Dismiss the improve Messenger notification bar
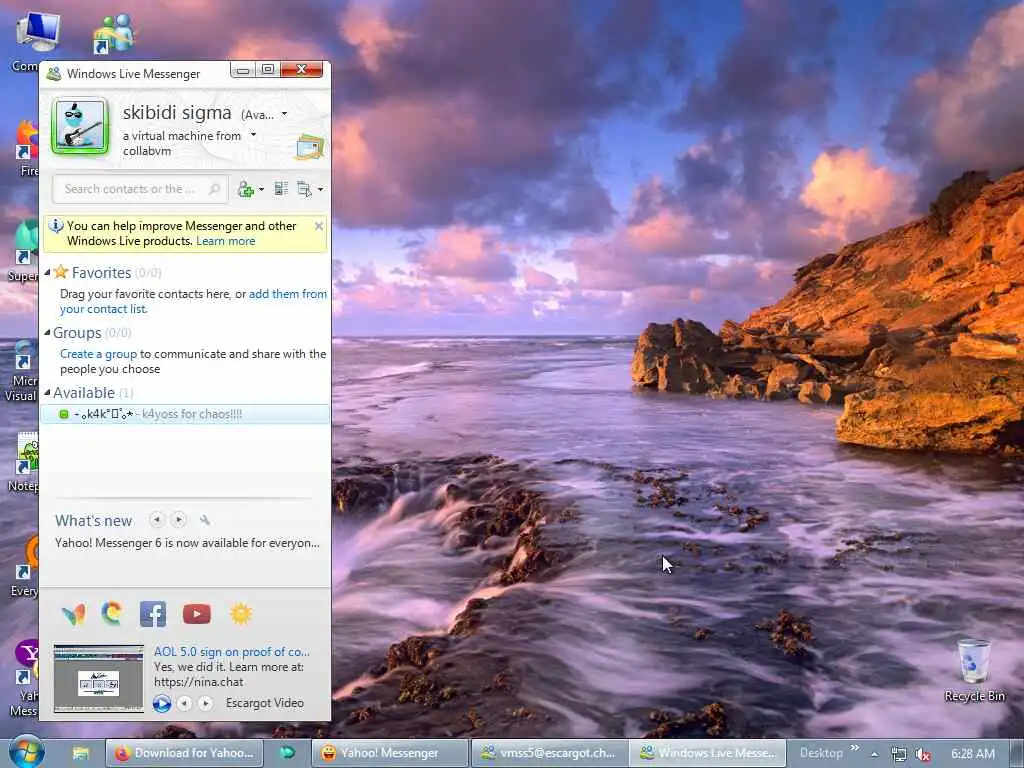Screen dimensions: 1024x768 pyautogui.click(x=319, y=226)
